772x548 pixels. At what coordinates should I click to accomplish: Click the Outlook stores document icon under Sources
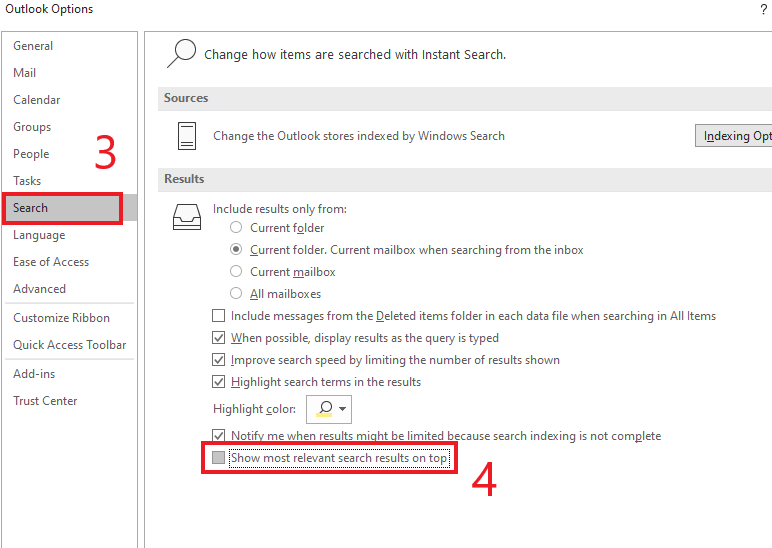(x=187, y=136)
